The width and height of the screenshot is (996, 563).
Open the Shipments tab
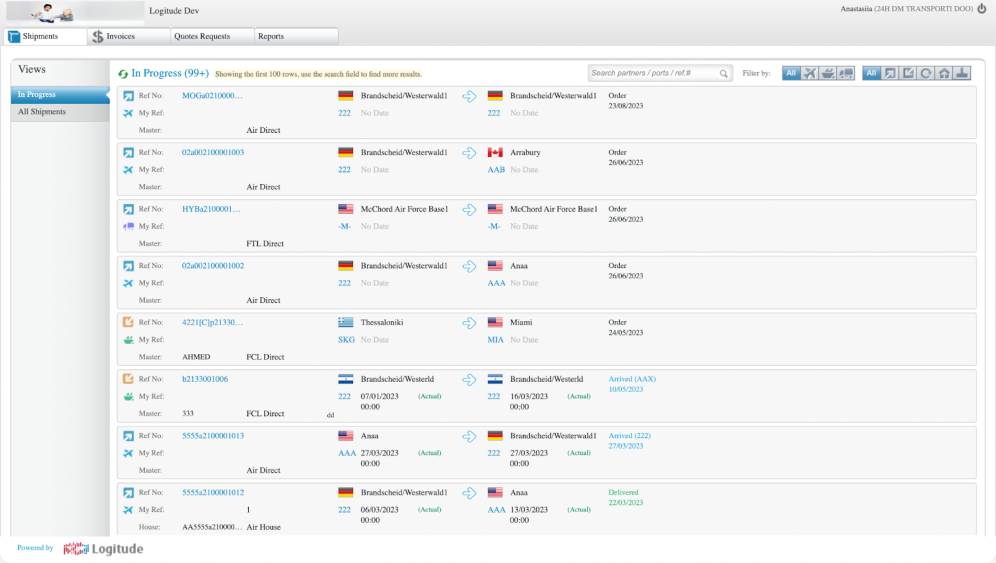[x=45, y=36]
